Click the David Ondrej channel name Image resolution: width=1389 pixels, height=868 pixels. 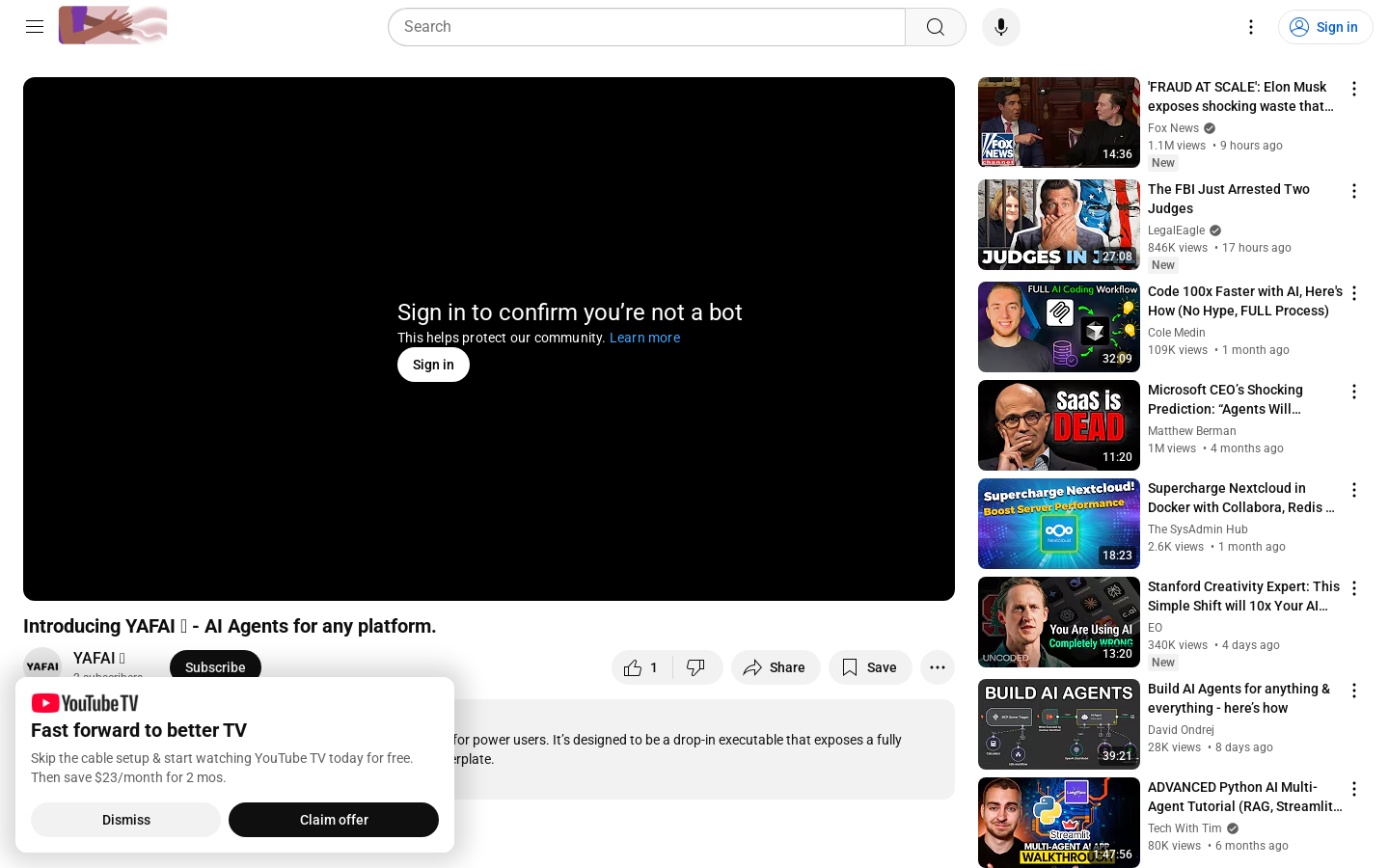coord(1181,730)
